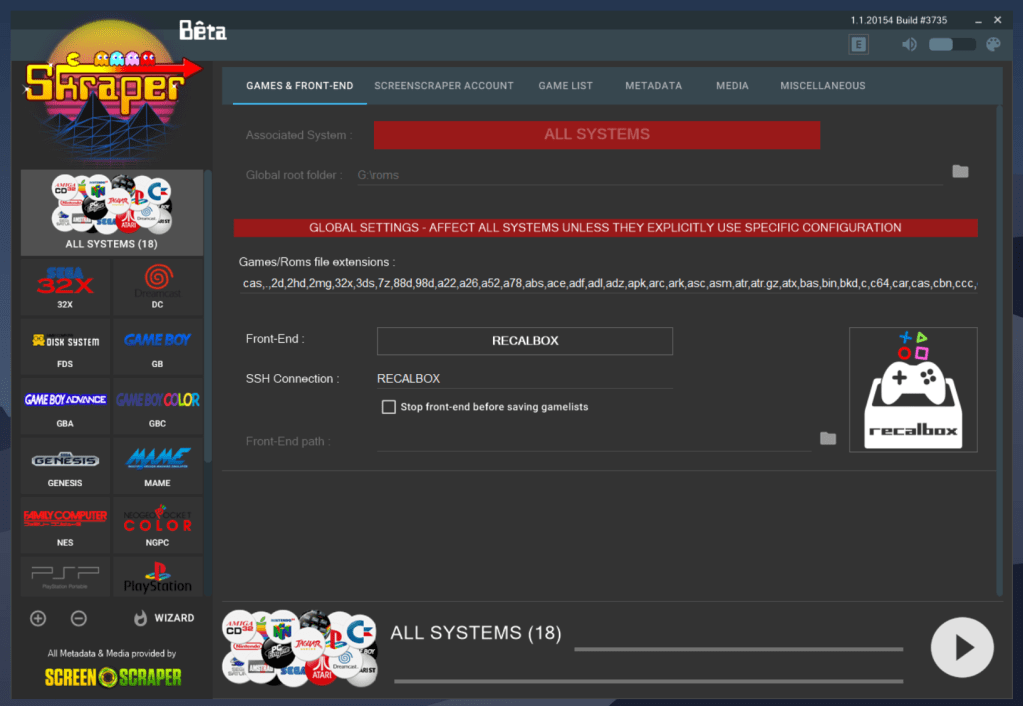Launch the Wizard
Image resolution: width=1023 pixels, height=706 pixels.
[164, 618]
